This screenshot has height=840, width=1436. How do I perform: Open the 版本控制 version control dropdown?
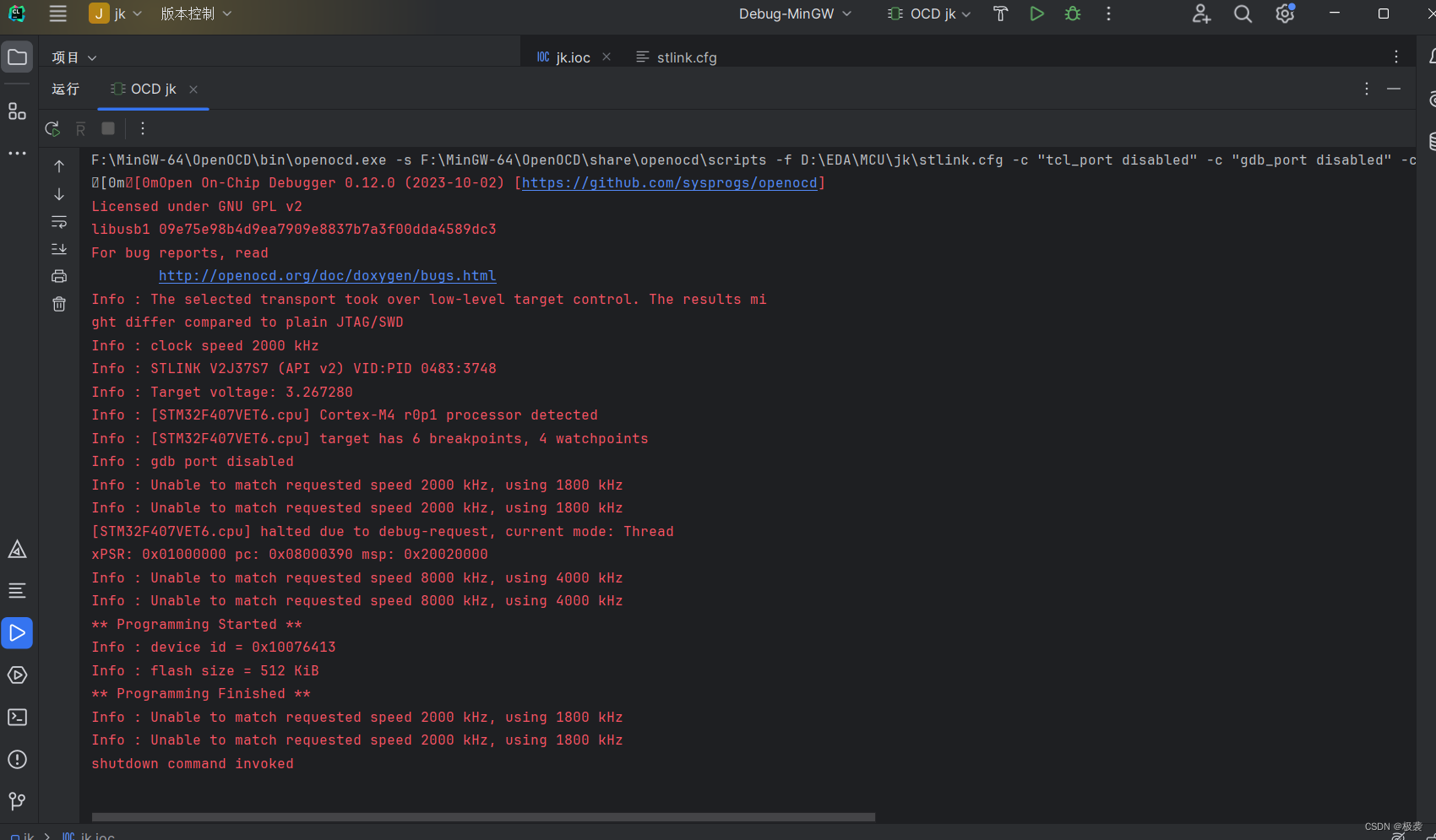coord(196,14)
